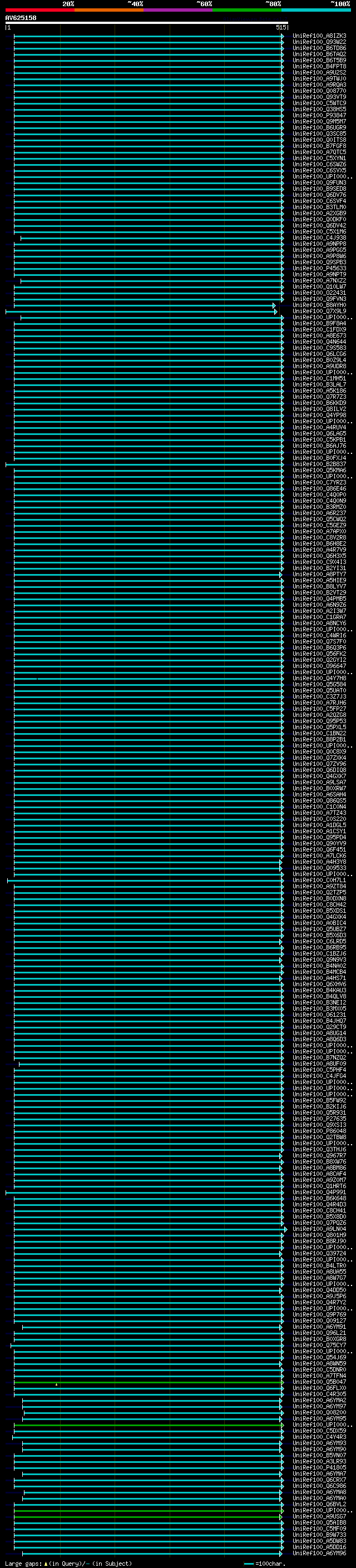Select the AV625158 query sequence bar
Image resolution: width=356 pixels, height=1568 pixels.
[147, 22]
